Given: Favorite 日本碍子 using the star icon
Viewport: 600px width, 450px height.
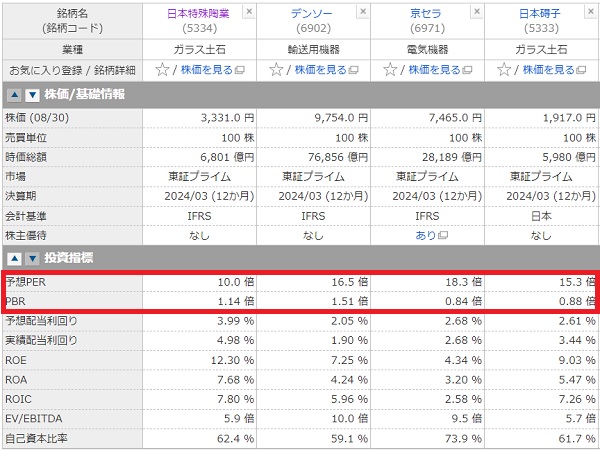Looking at the screenshot, I should [504, 70].
